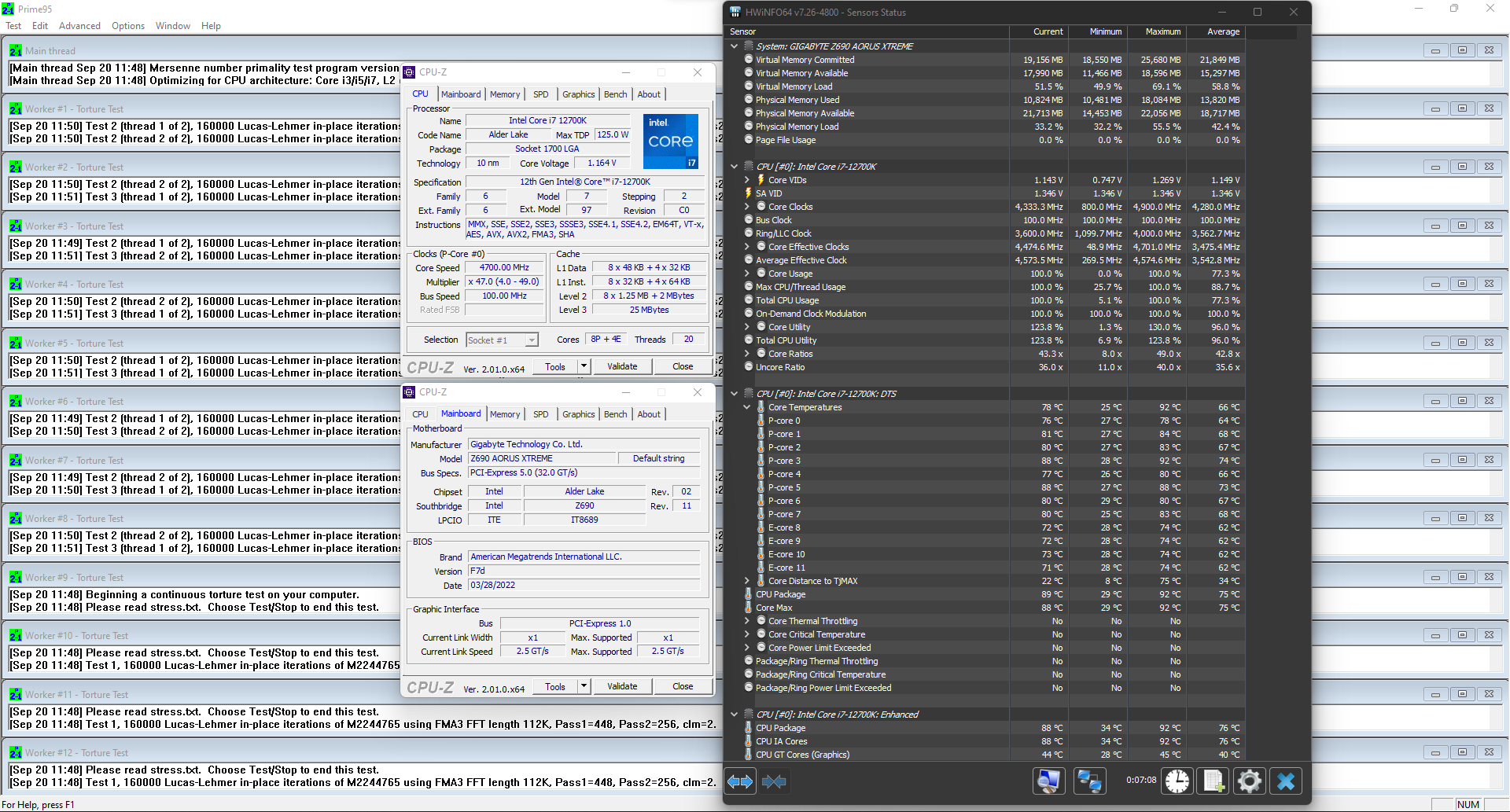Click Close button in lower CPU-Z
Screen dimensions: 1510x812
click(x=683, y=686)
